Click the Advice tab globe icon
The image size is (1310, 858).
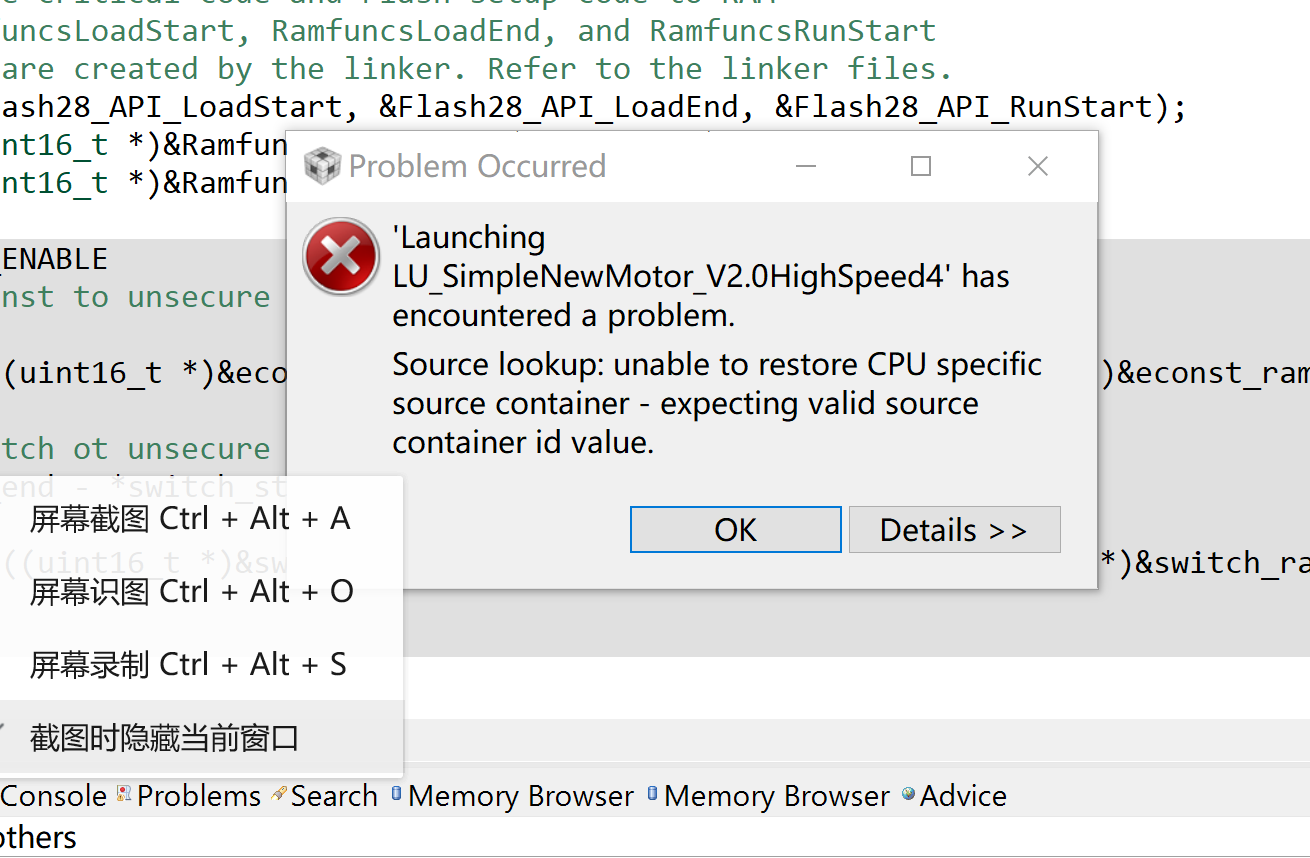coord(908,794)
